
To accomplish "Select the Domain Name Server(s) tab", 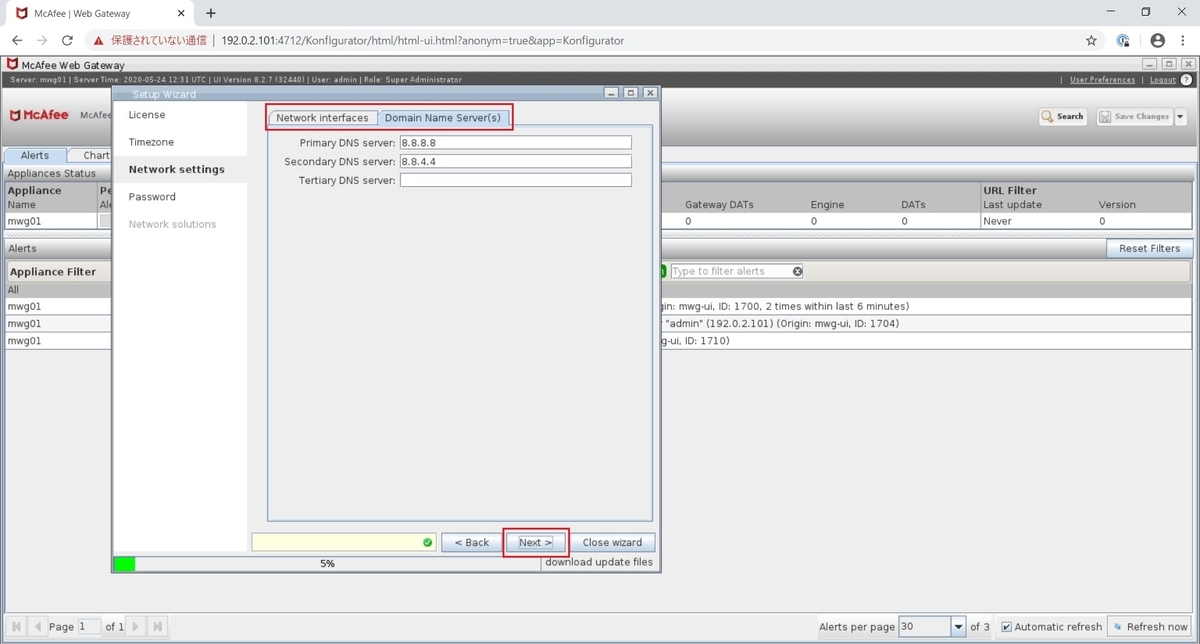I will (x=443, y=118).
